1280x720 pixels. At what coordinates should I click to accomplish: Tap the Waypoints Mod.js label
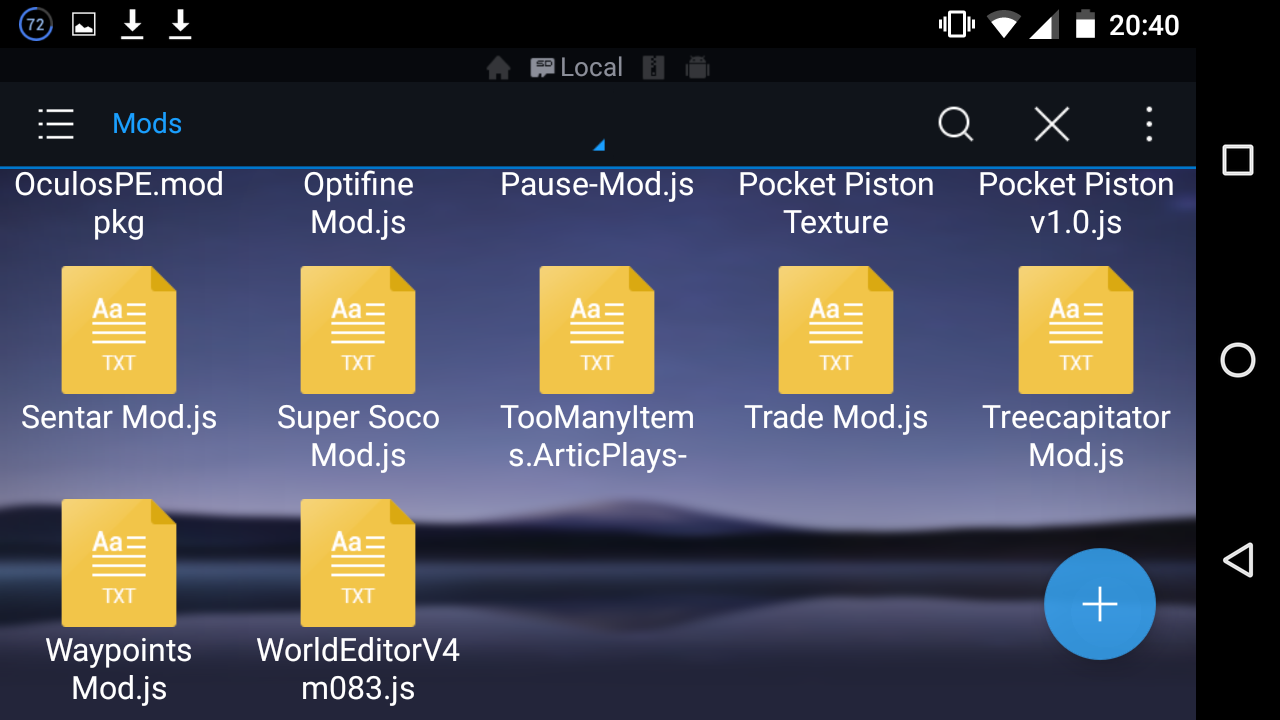(x=119, y=669)
